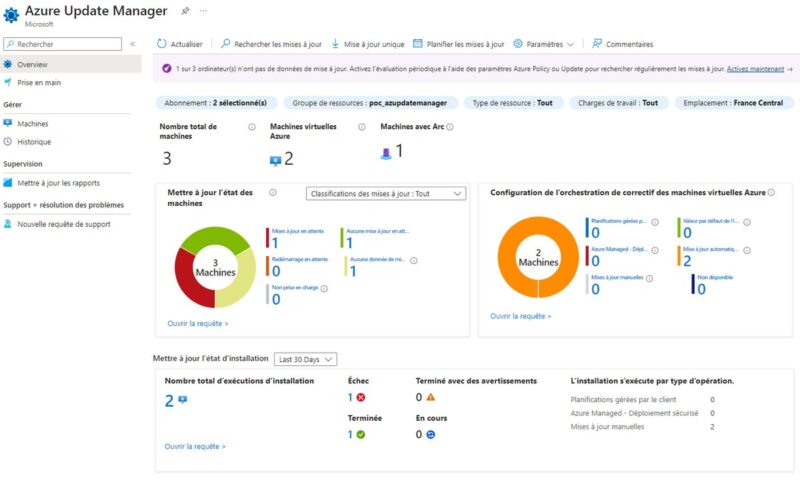The image size is (800, 480).
Task: Open the three-dot more options menu
Action: coord(204,11)
